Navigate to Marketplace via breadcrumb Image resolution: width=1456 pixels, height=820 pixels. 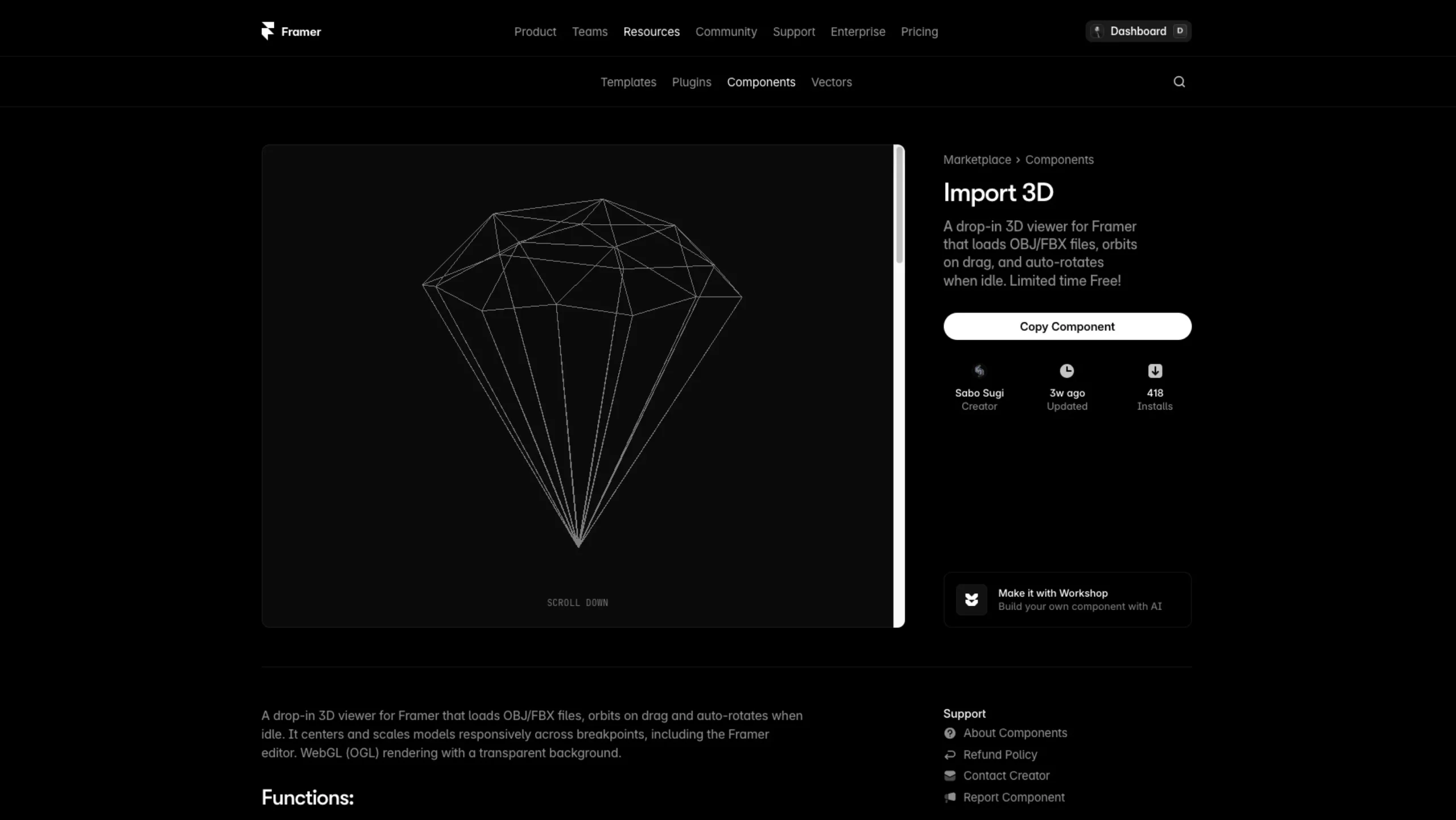(x=977, y=159)
